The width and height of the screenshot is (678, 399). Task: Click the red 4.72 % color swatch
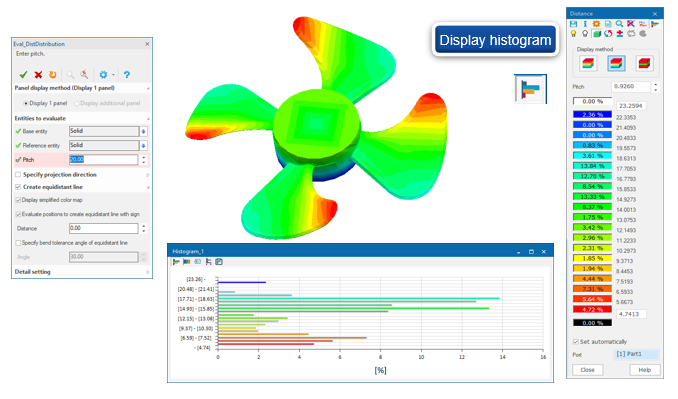(592, 310)
